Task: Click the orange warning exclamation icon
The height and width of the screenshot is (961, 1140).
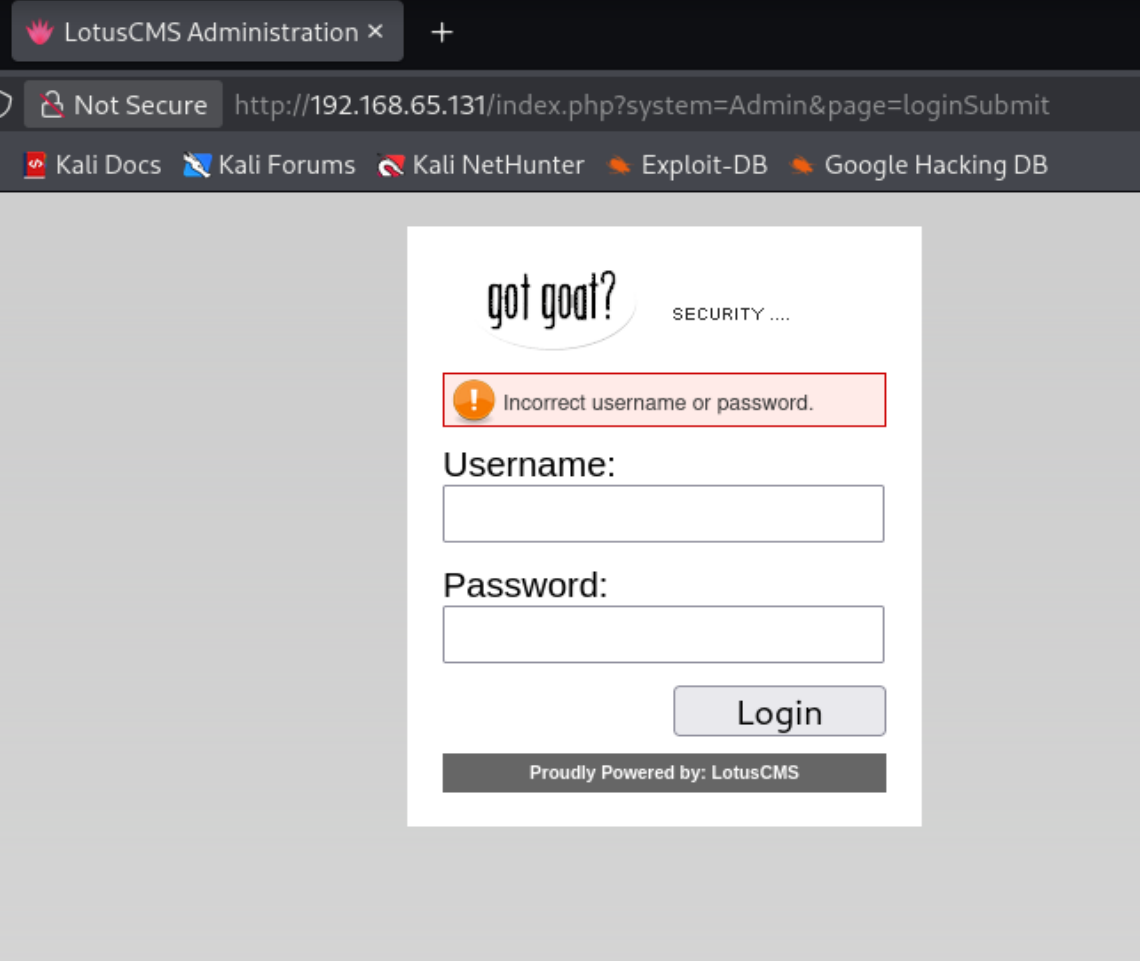Action: 473,400
